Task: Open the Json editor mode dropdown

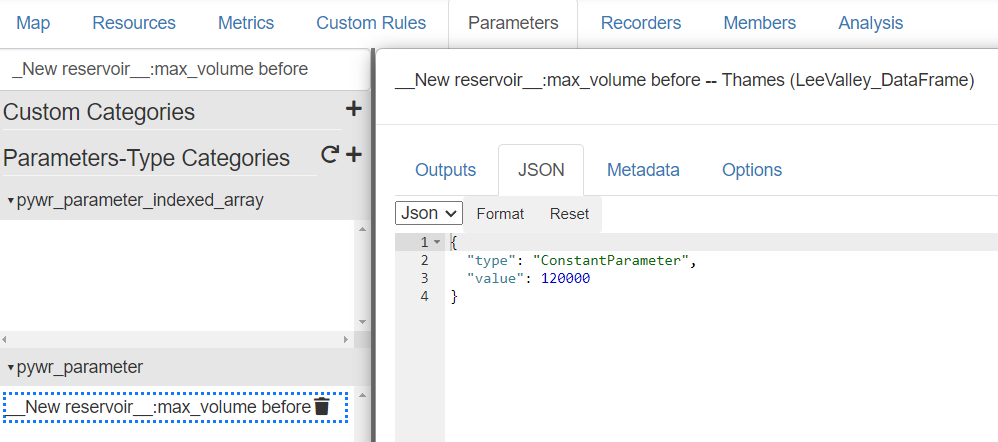Action: pyautogui.click(x=430, y=213)
